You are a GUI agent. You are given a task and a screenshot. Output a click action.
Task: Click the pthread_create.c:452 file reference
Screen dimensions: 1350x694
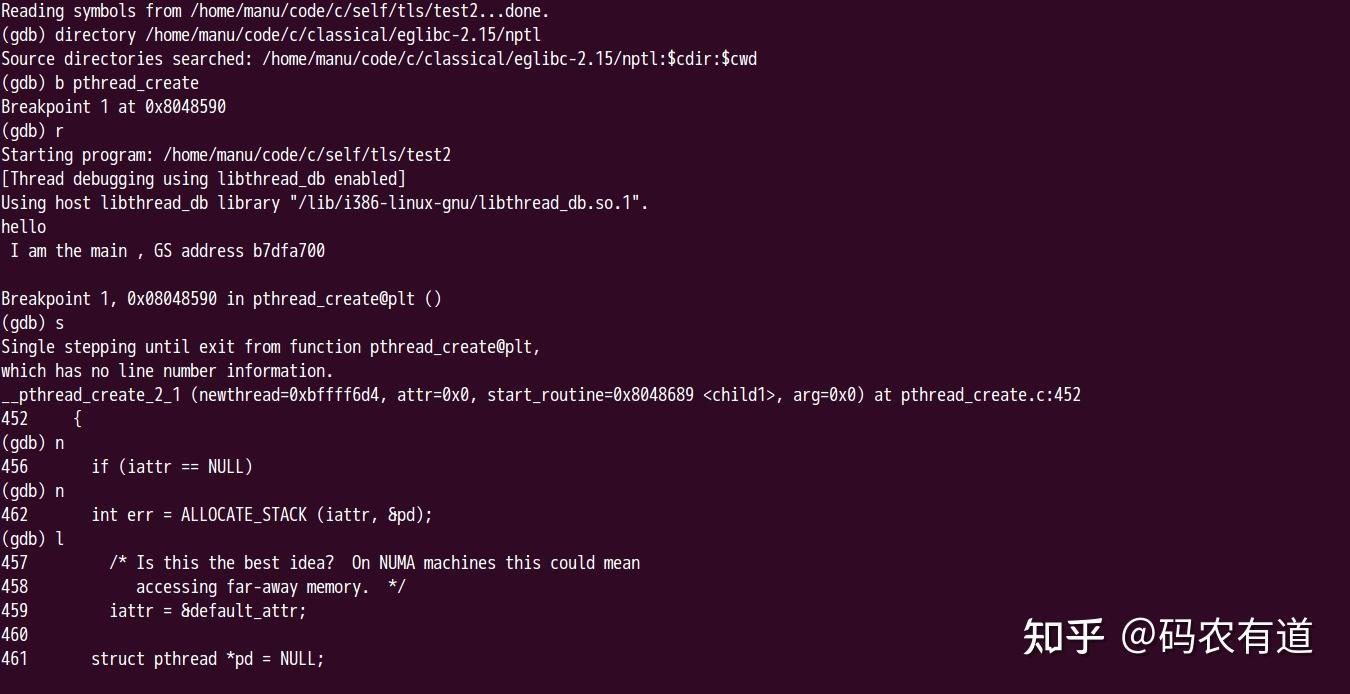(990, 395)
